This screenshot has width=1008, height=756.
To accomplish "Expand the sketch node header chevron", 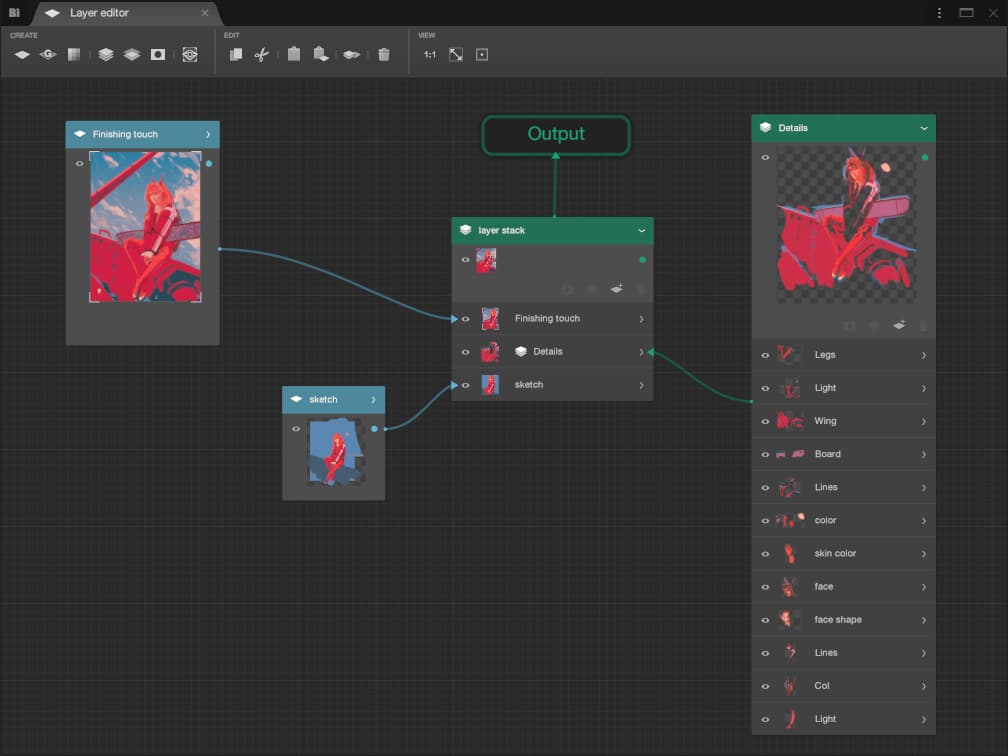I will (374, 400).
